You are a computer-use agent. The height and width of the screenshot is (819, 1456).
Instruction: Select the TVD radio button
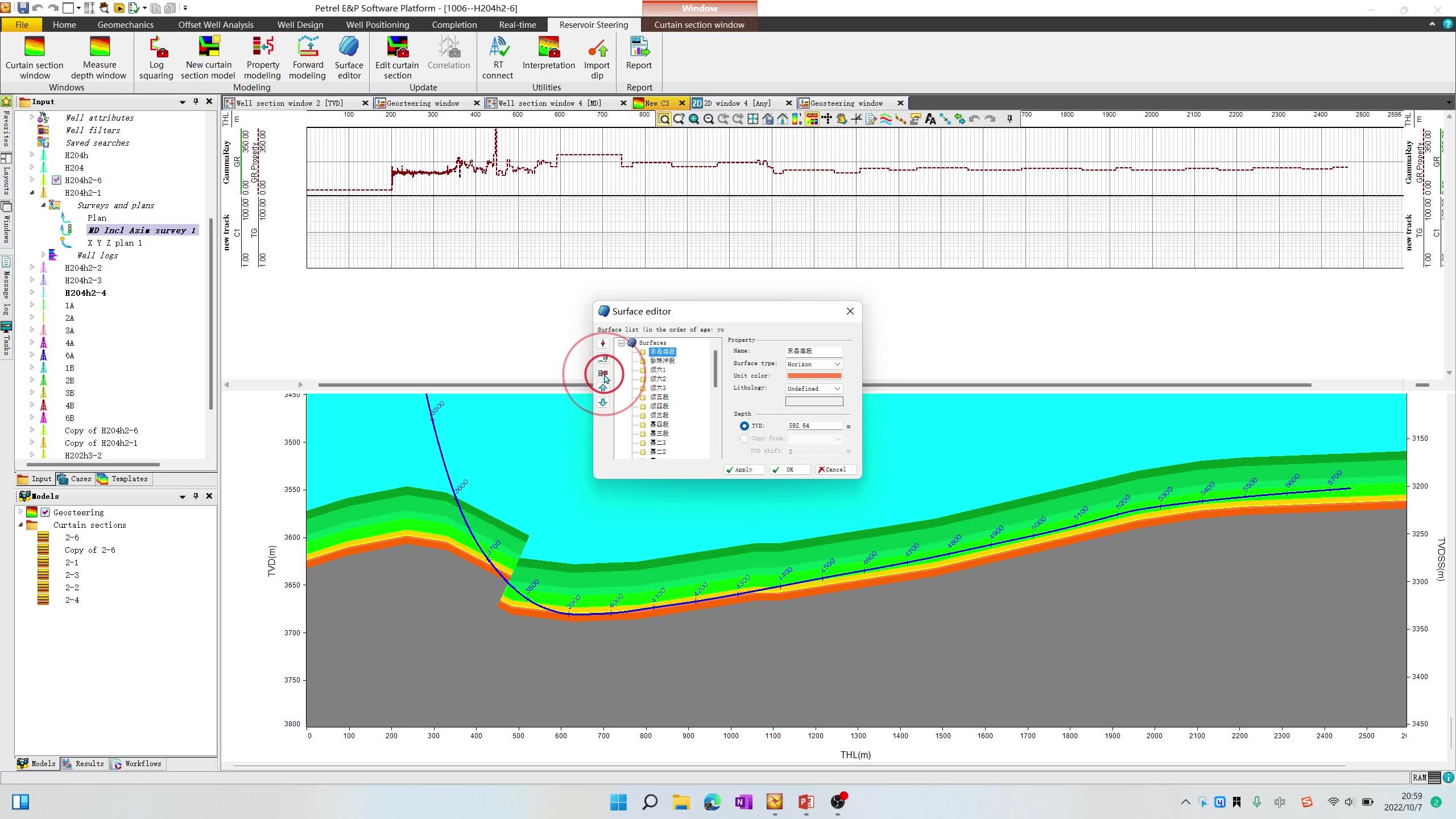click(x=744, y=426)
